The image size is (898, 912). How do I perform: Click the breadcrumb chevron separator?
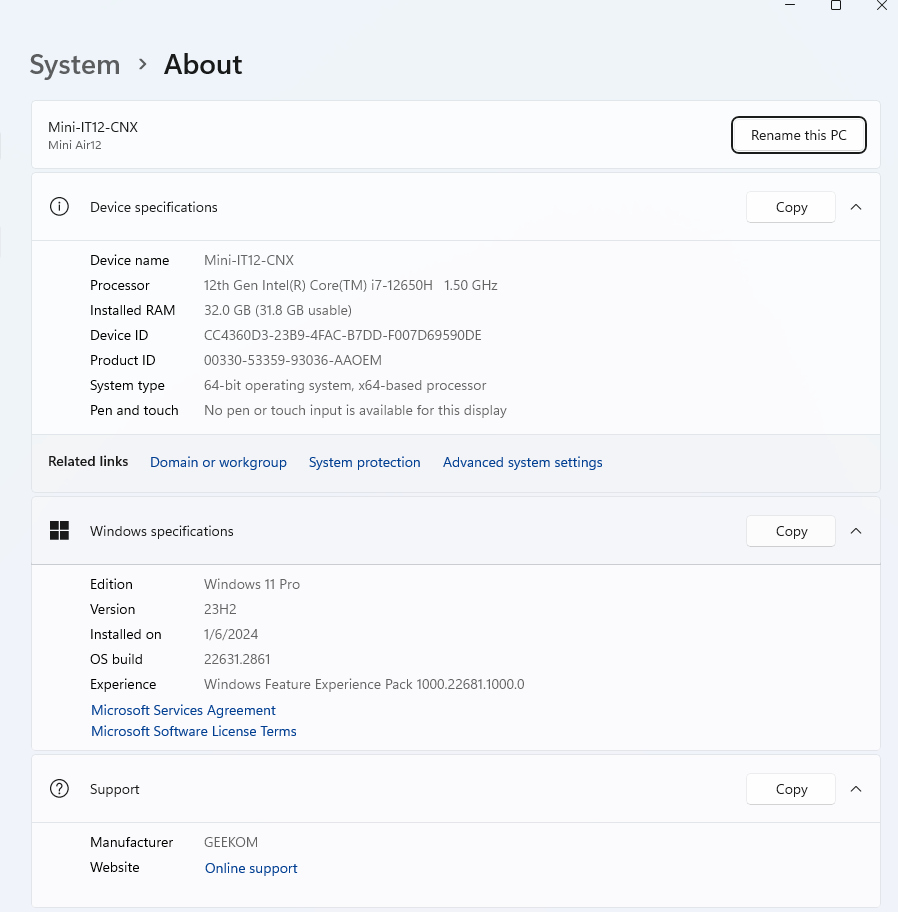[x=142, y=64]
